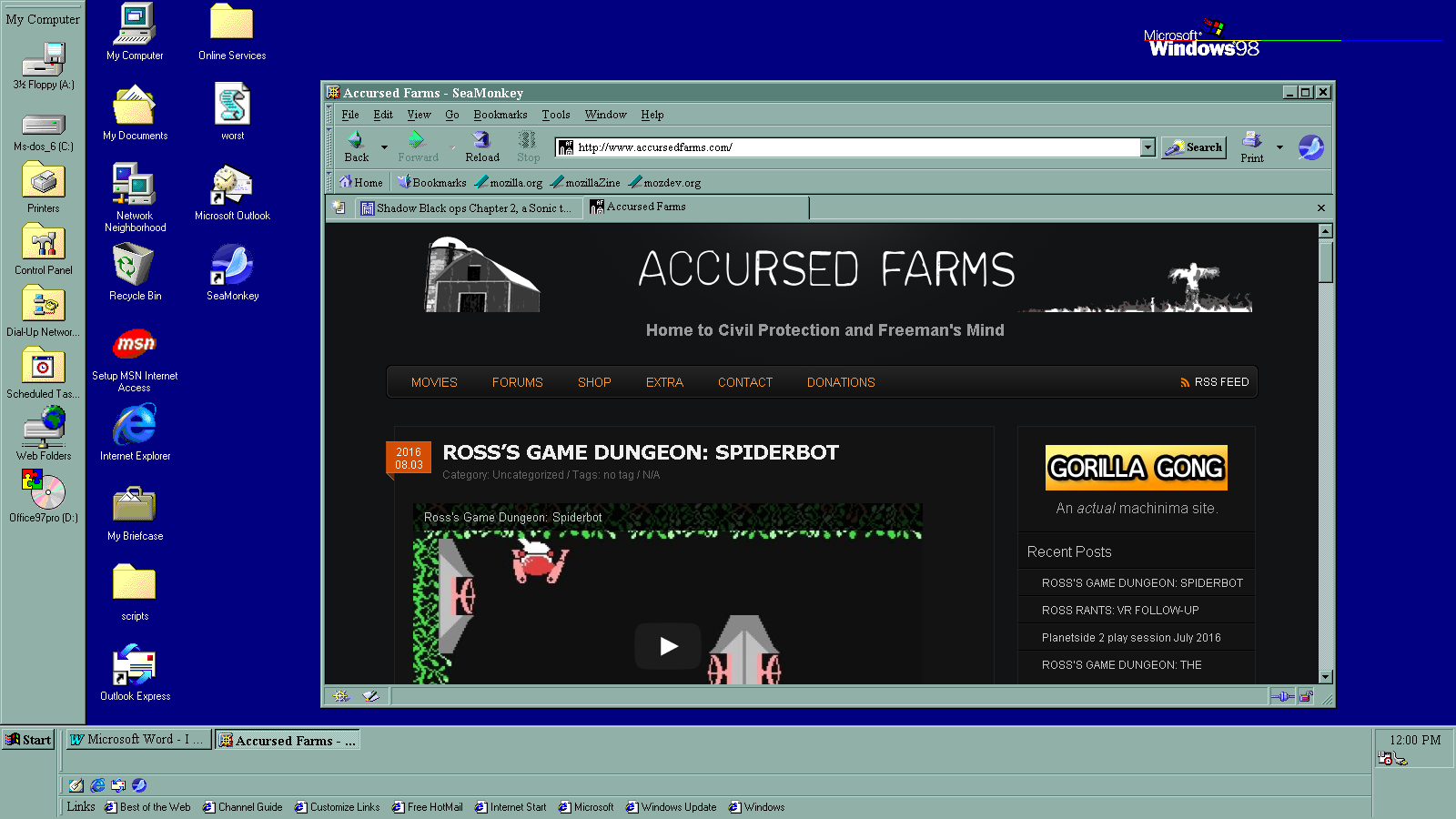Click the Forward navigation button
The image size is (1456, 819).
tap(418, 147)
